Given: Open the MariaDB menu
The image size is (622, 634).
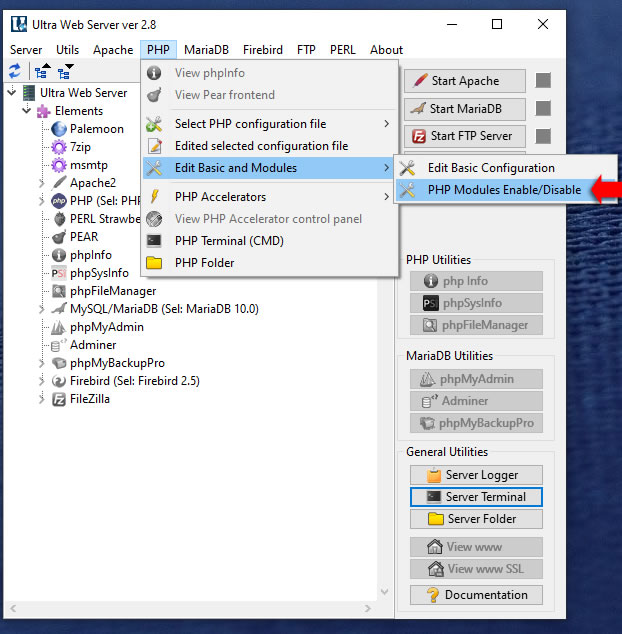Looking at the screenshot, I should (206, 50).
